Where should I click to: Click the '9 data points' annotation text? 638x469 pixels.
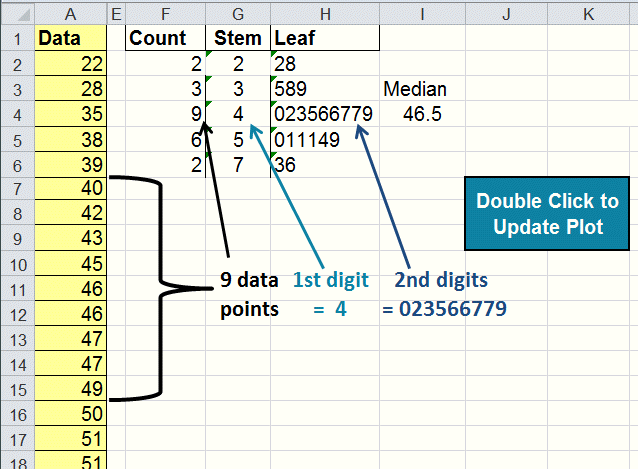point(249,294)
